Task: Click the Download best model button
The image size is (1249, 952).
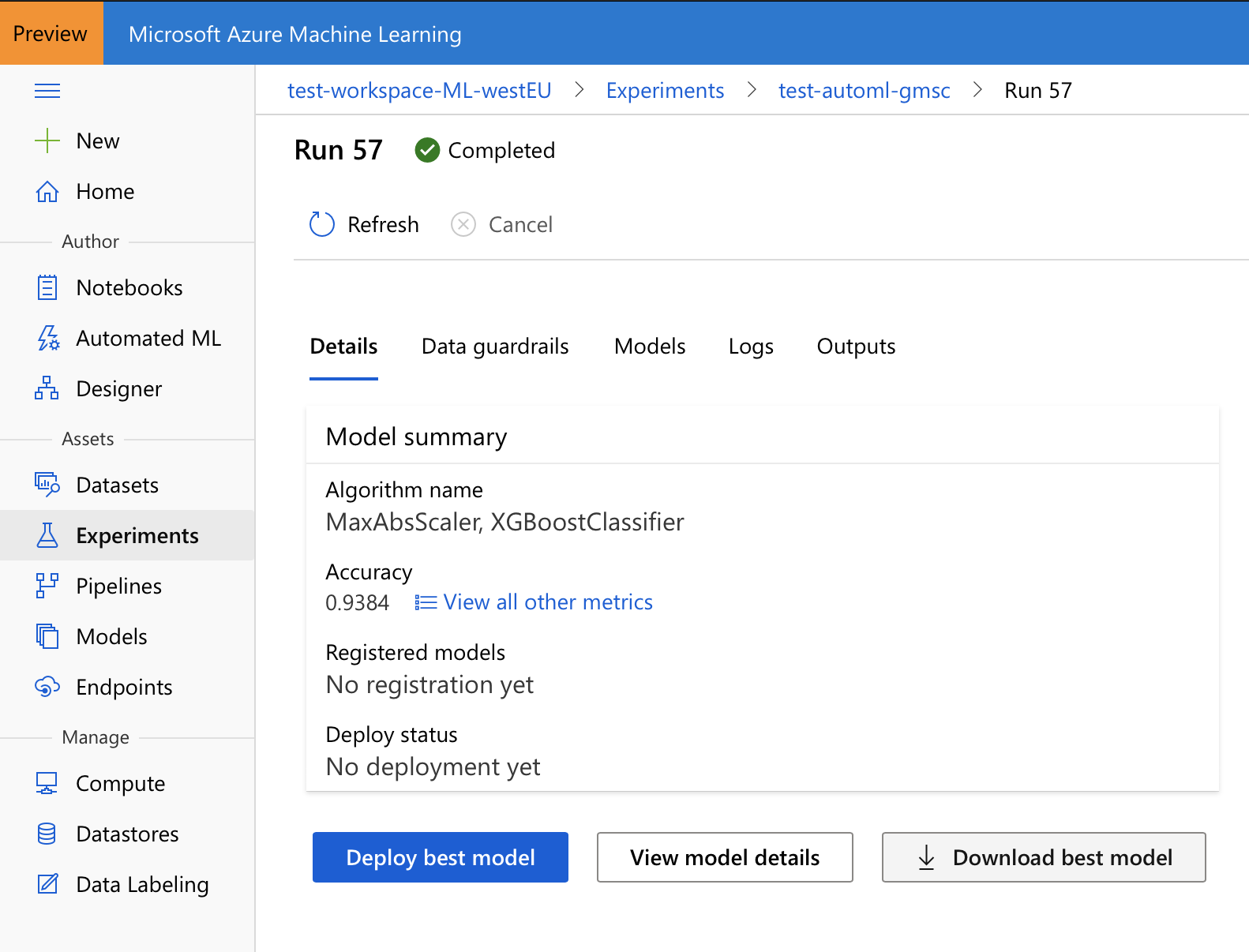Action: 1044,857
